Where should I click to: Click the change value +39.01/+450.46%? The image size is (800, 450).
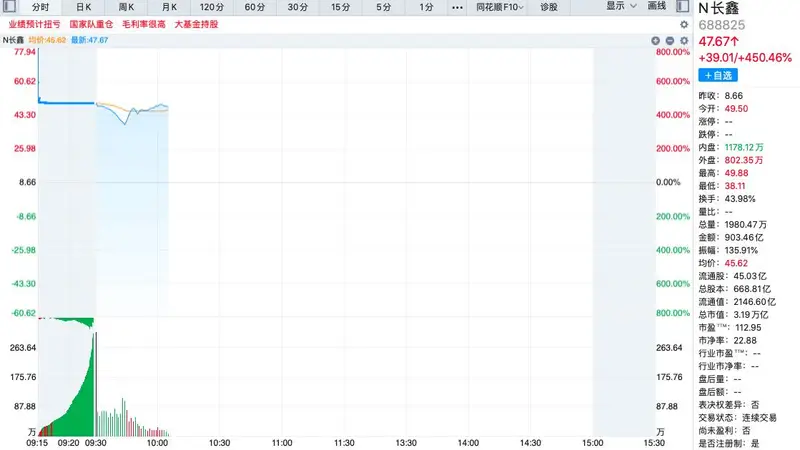click(x=745, y=58)
